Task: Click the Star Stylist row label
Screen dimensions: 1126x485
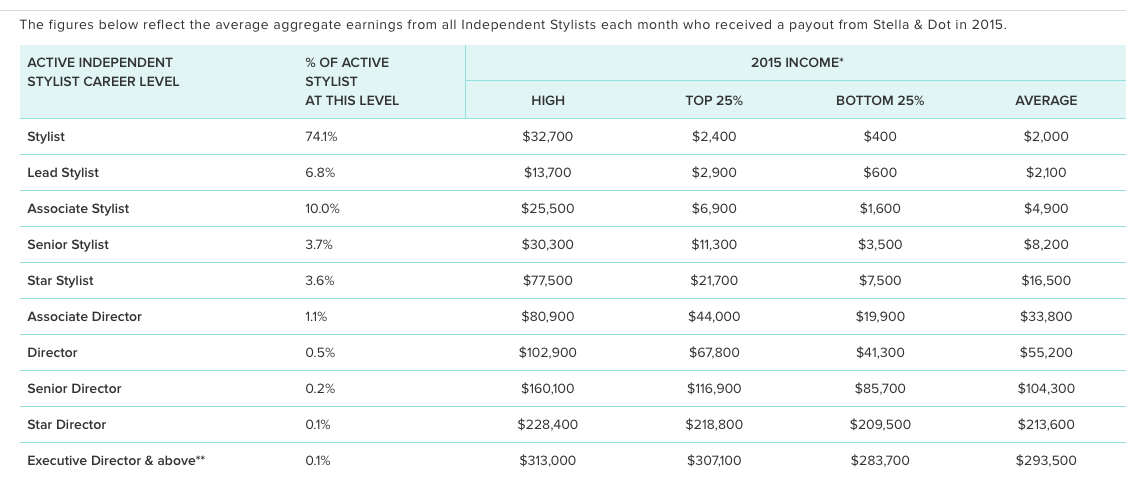Action: [60, 280]
